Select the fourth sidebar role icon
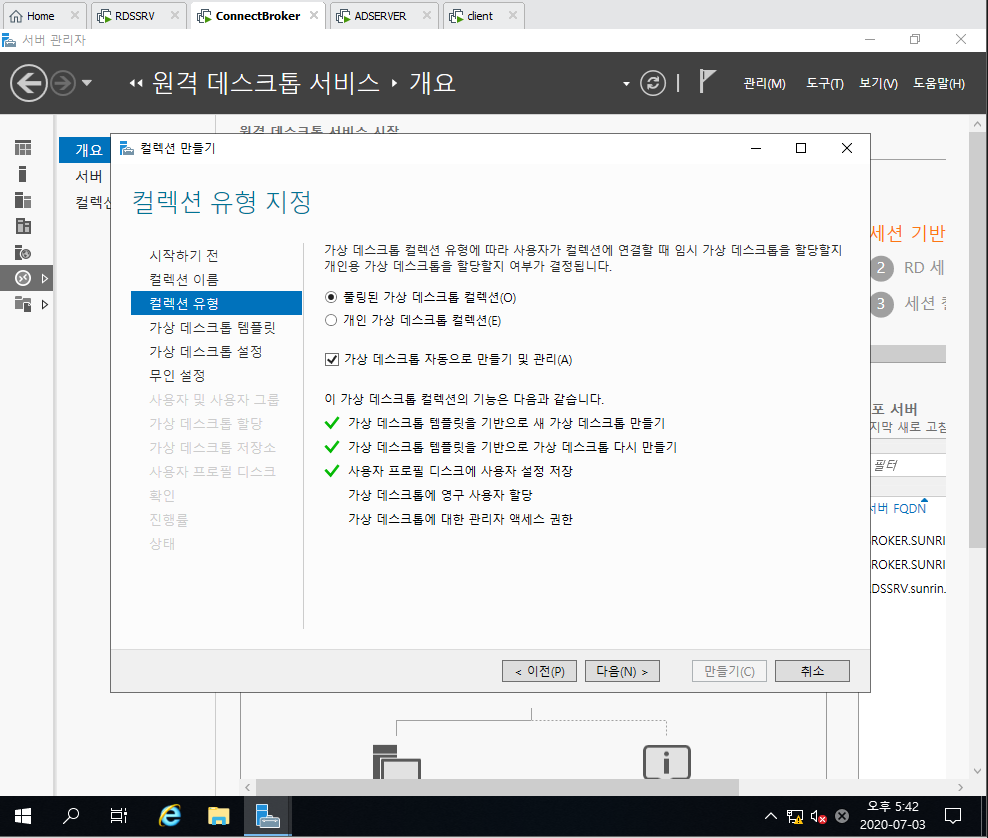 pos(23,226)
